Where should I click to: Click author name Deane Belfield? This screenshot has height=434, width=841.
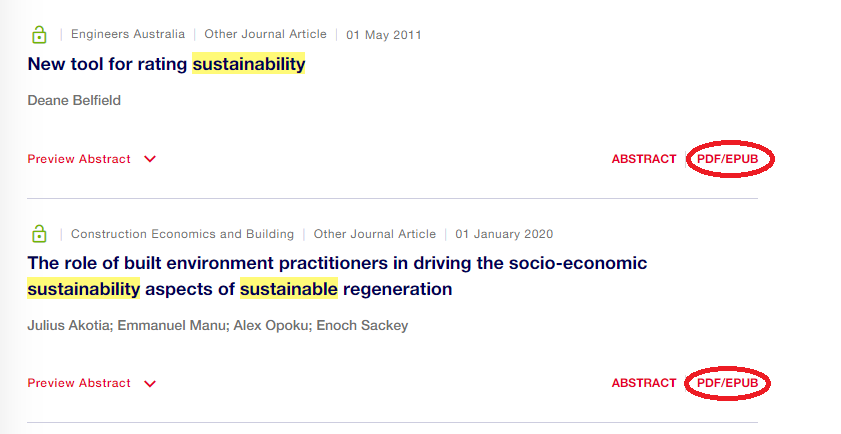(x=73, y=101)
